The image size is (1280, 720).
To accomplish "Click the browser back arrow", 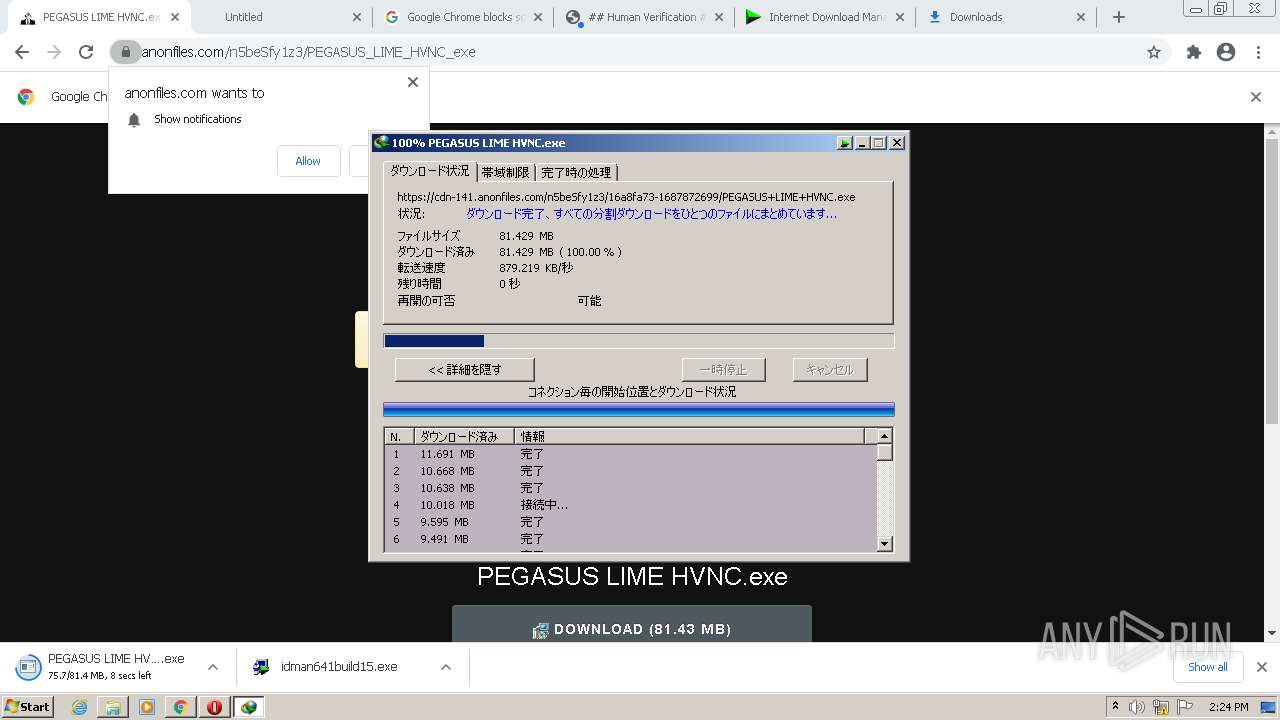I will (x=22, y=52).
